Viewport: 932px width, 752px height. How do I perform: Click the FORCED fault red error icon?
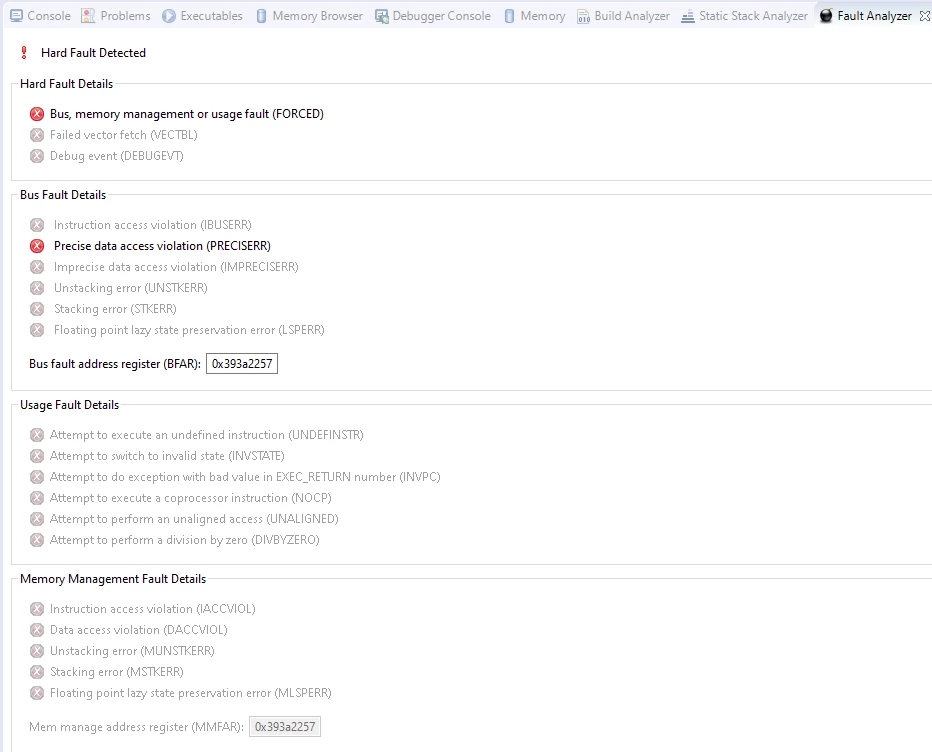click(37, 114)
